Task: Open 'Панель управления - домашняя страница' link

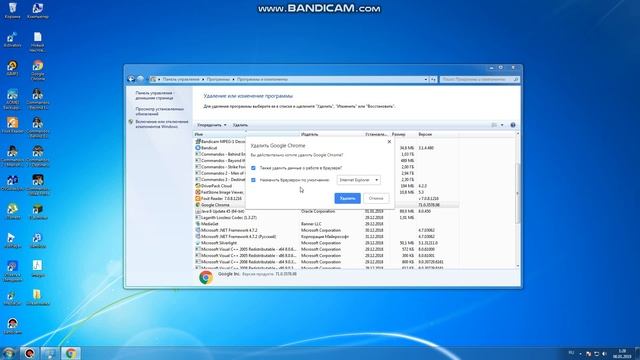Action: click(156, 96)
